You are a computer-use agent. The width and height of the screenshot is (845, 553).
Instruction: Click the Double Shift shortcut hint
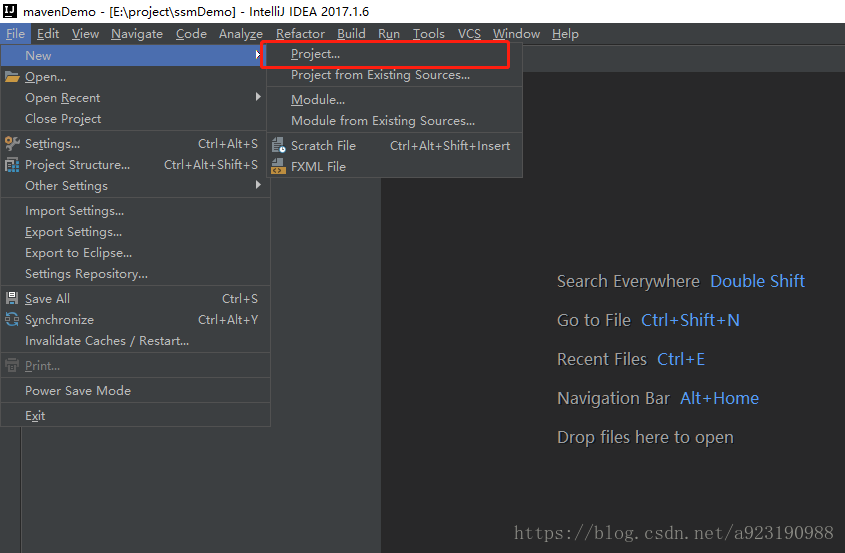coord(757,281)
